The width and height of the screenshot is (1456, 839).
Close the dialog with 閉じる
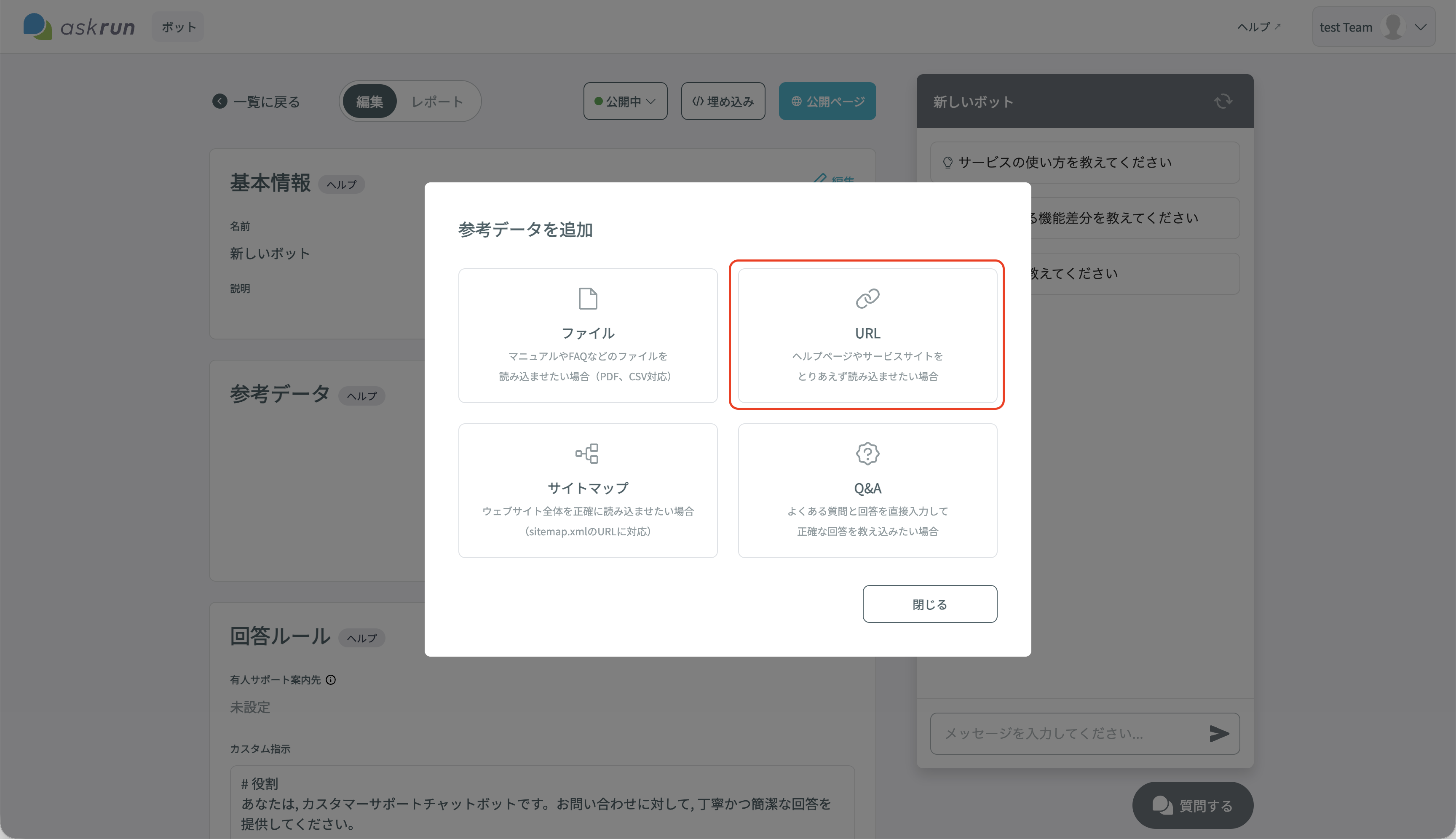click(x=930, y=604)
